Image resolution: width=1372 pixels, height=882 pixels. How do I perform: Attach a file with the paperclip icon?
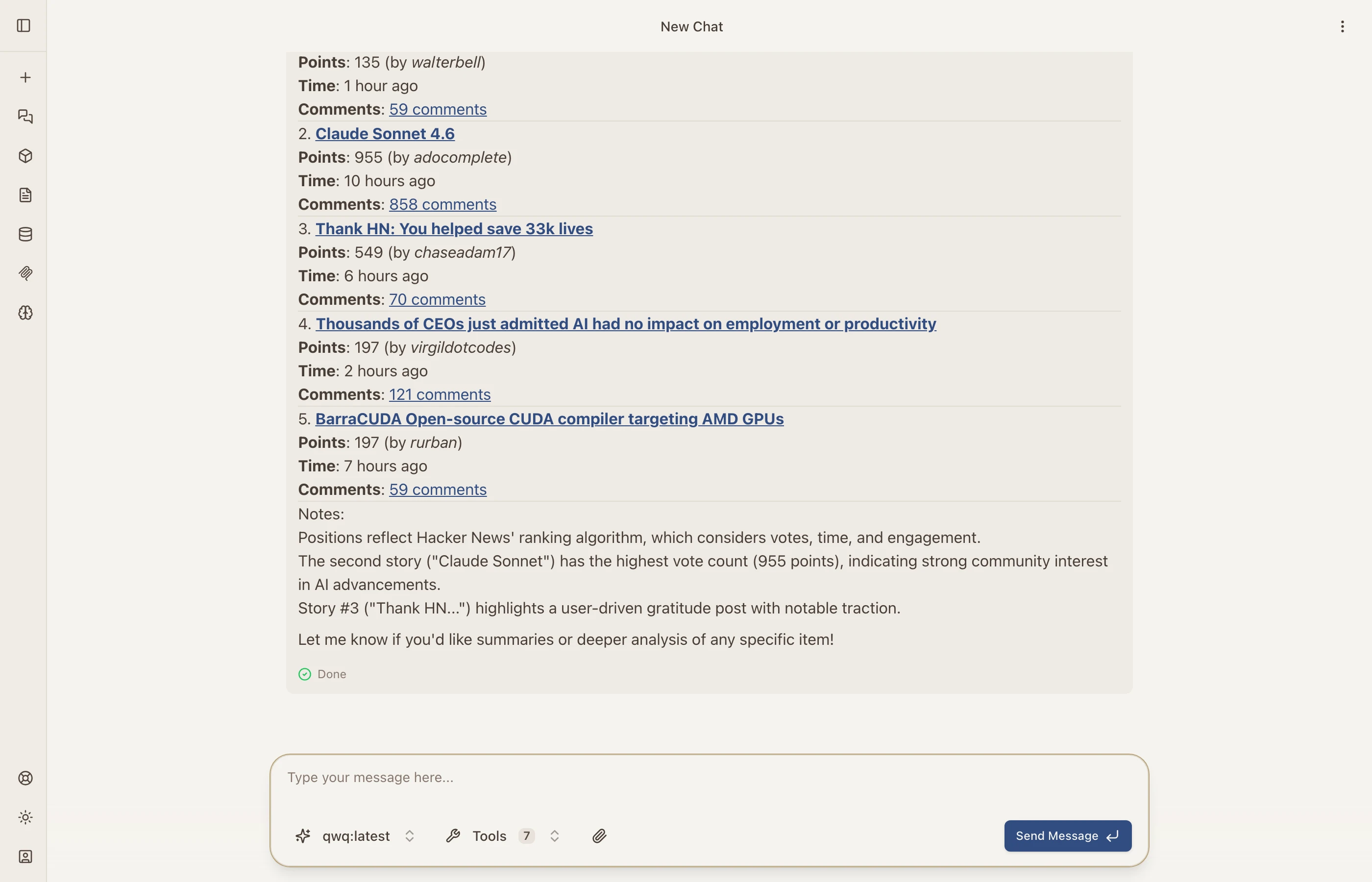tap(600, 835)
